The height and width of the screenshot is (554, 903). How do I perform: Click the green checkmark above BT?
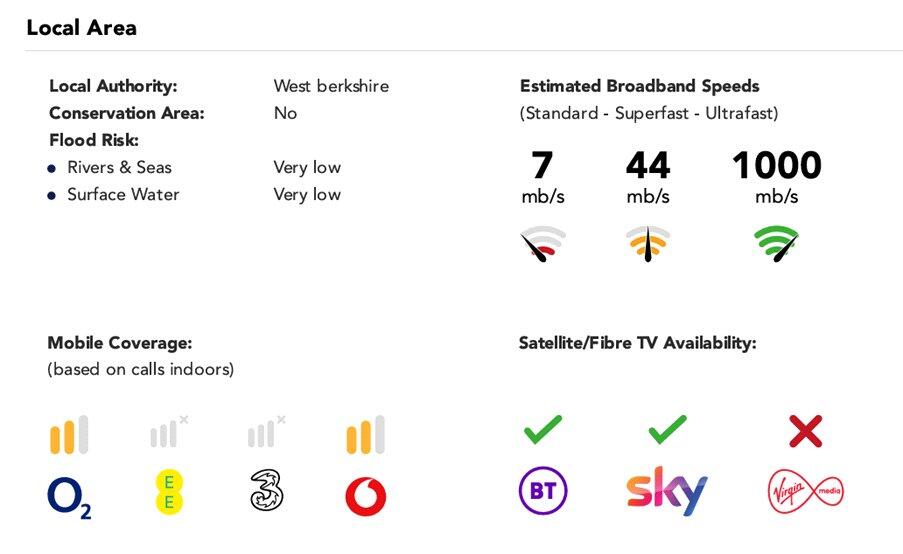click(543, 430)
